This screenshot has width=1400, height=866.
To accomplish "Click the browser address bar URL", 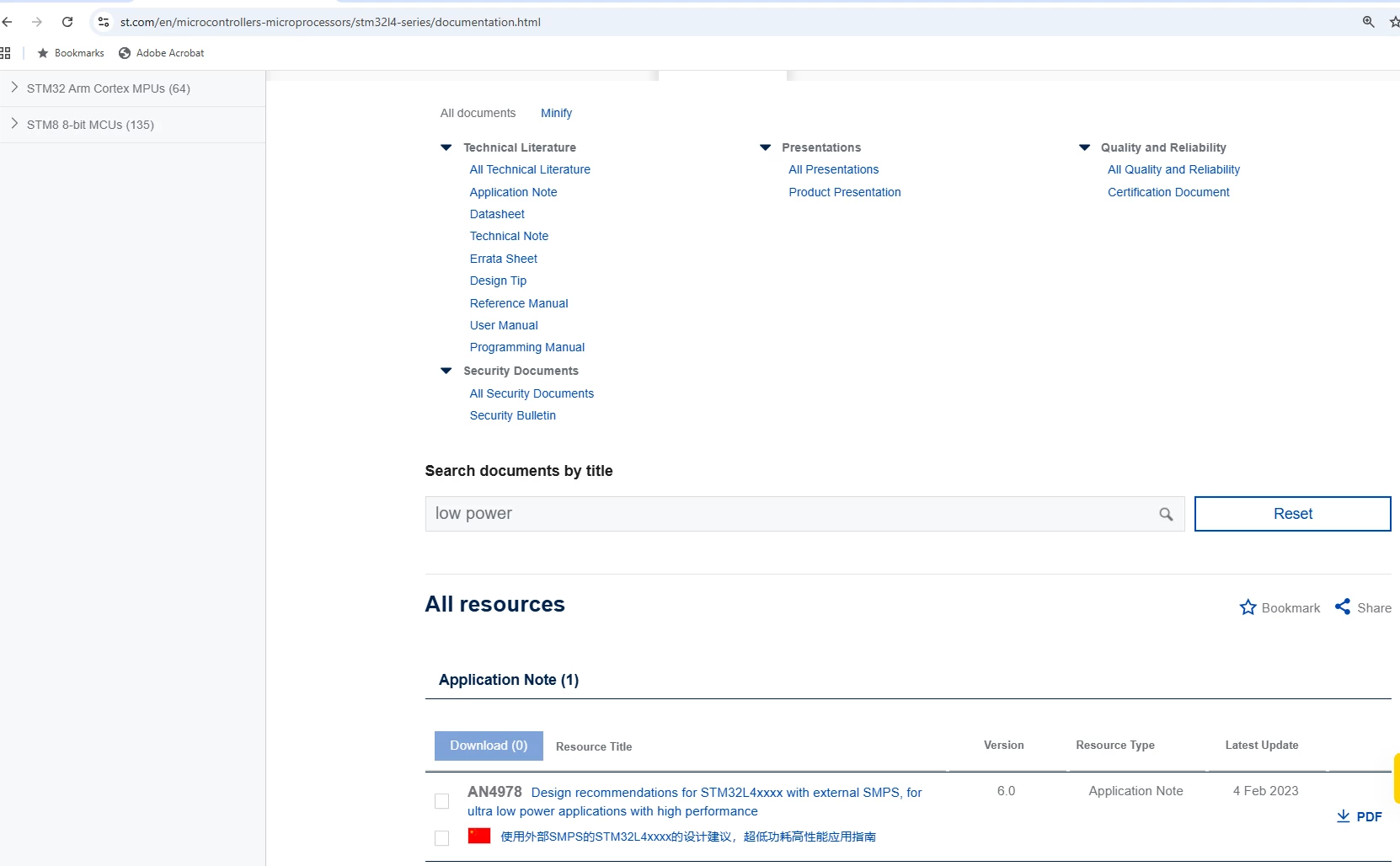I will coord(330,22).
